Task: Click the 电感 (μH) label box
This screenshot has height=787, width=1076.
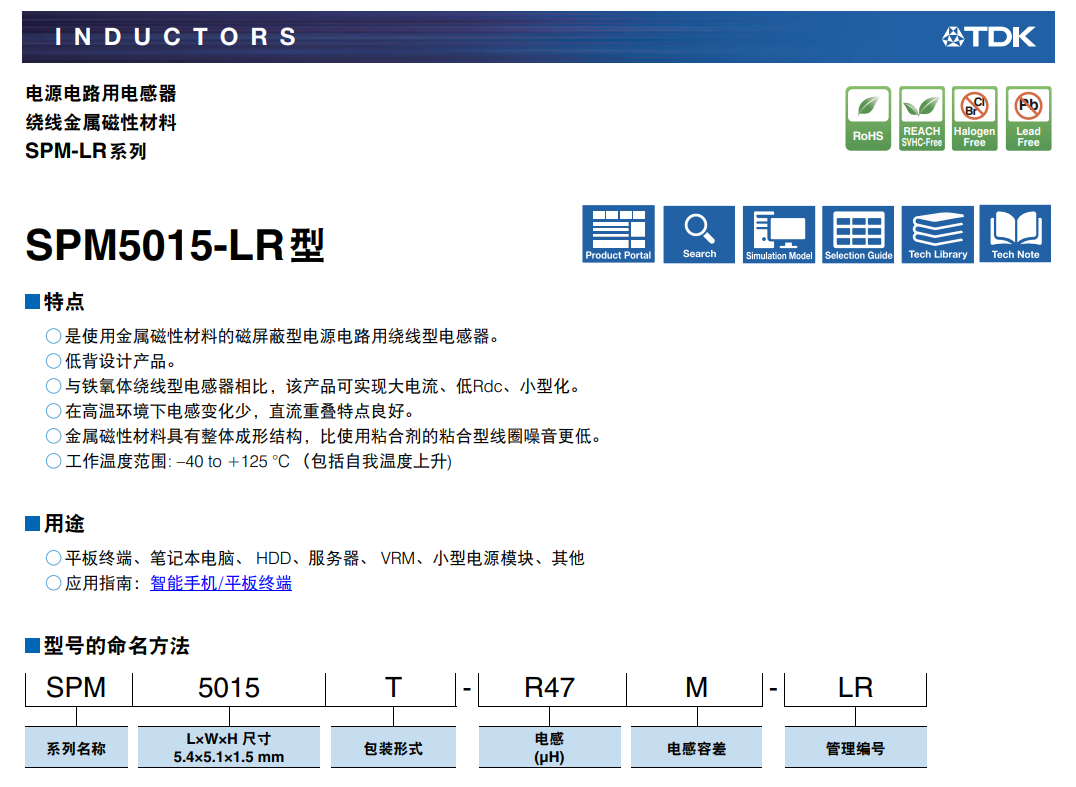Action: point(550,747)
